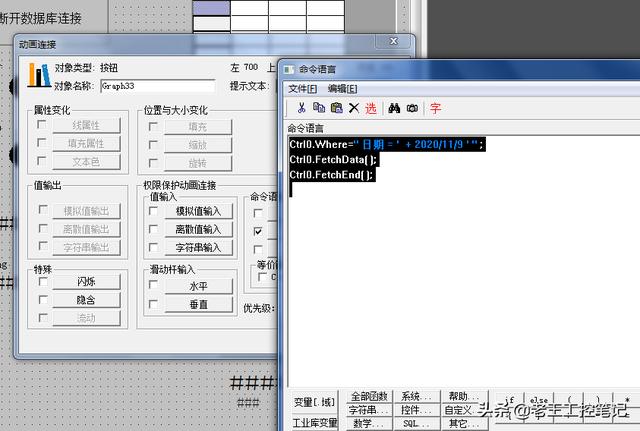Uncheck the ticked command language checkbox
Image resolution: width=640 pixels, height=431 pixels.
click(x=258, y=231)
